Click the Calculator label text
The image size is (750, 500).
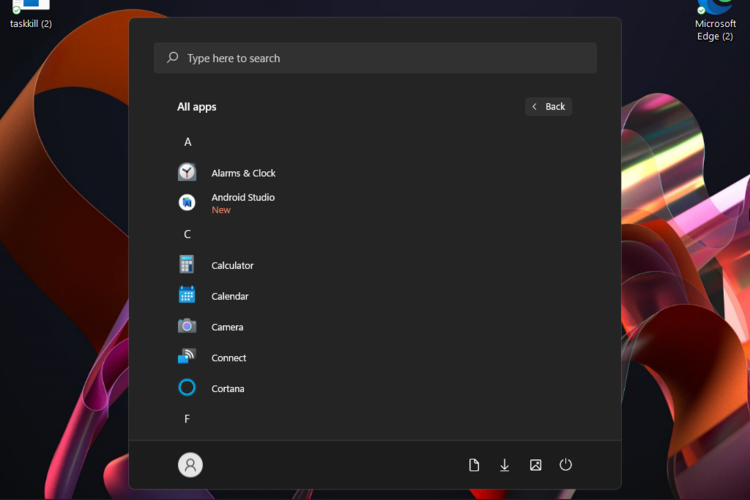(232, 266)
